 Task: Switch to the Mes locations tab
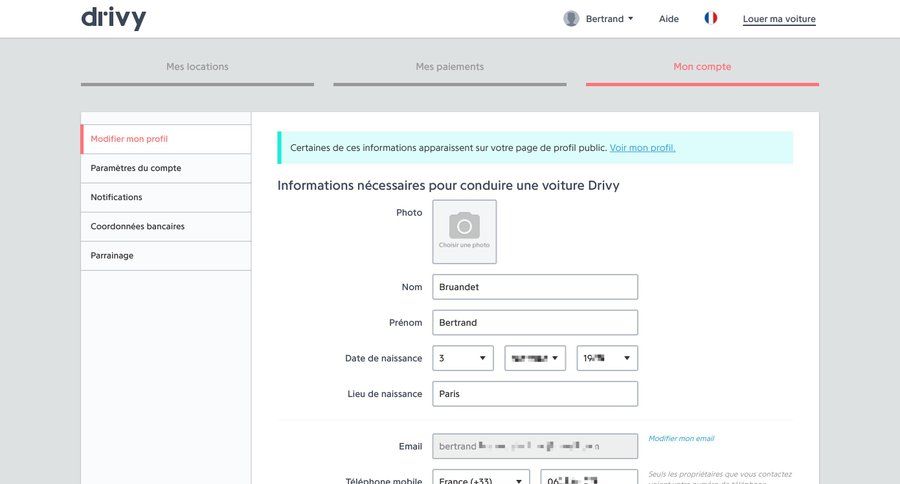[x=197, y=71]
